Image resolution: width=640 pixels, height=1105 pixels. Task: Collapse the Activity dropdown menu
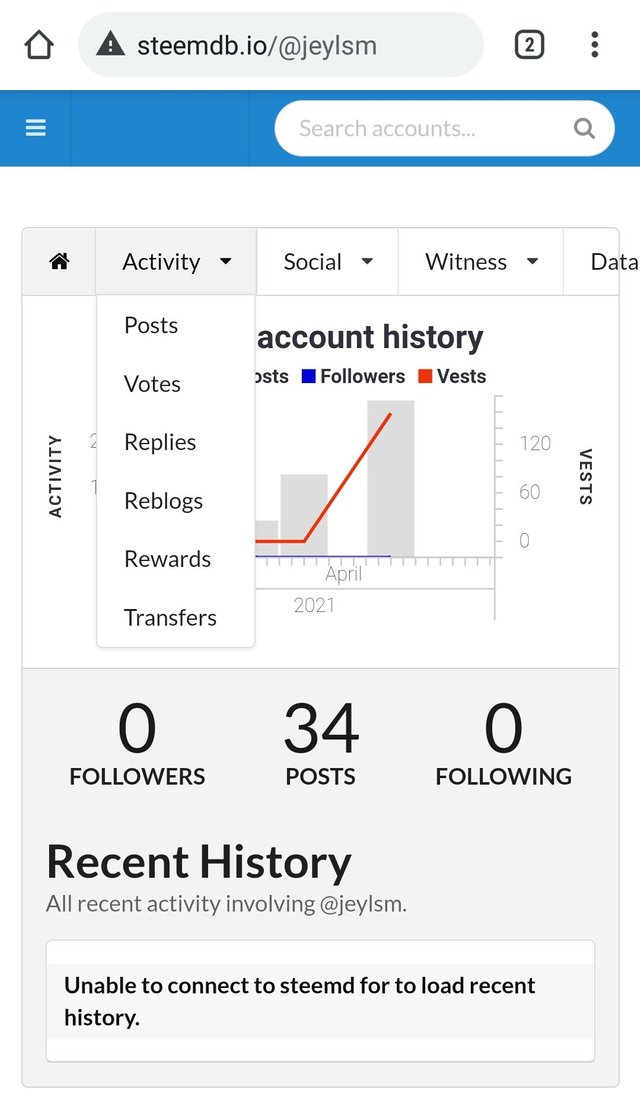(176, 261)
